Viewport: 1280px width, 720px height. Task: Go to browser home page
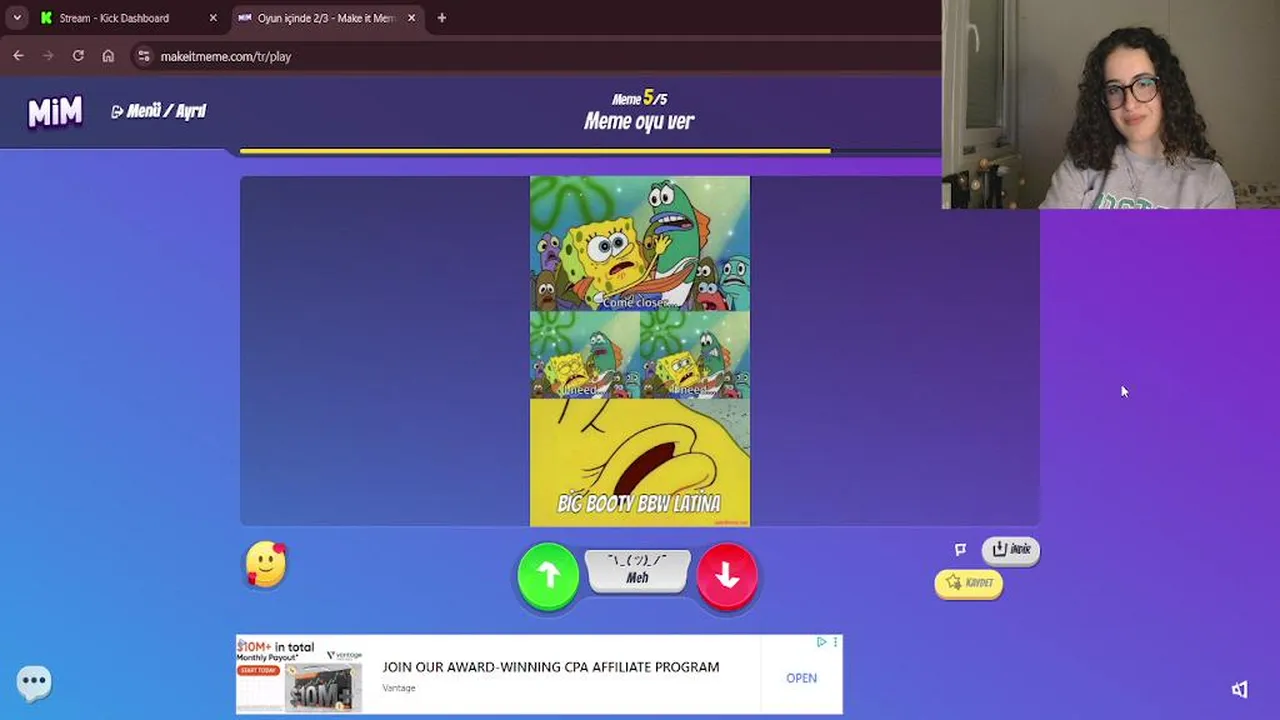[108, 56]
